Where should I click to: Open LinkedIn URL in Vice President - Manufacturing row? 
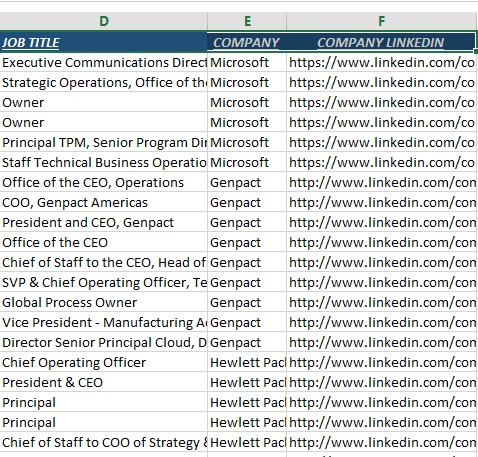pyautogui.click(x=381, y=322)
